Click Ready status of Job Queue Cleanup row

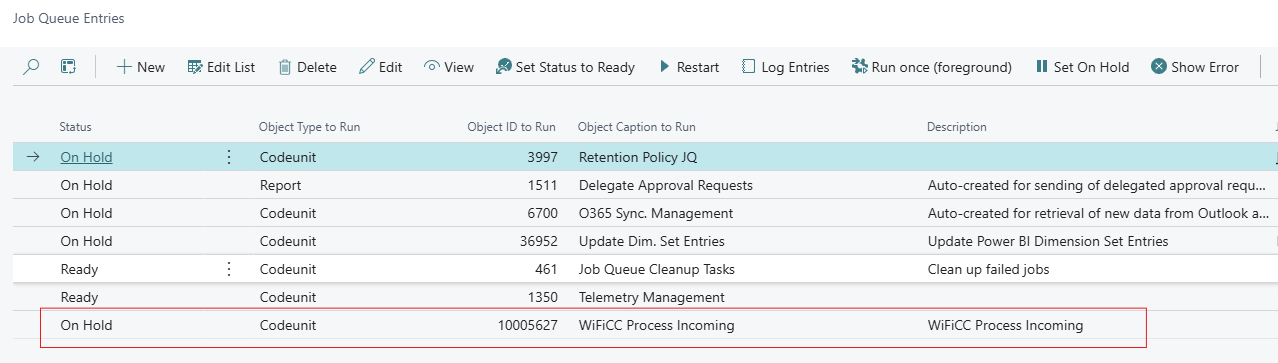[79, 269]
